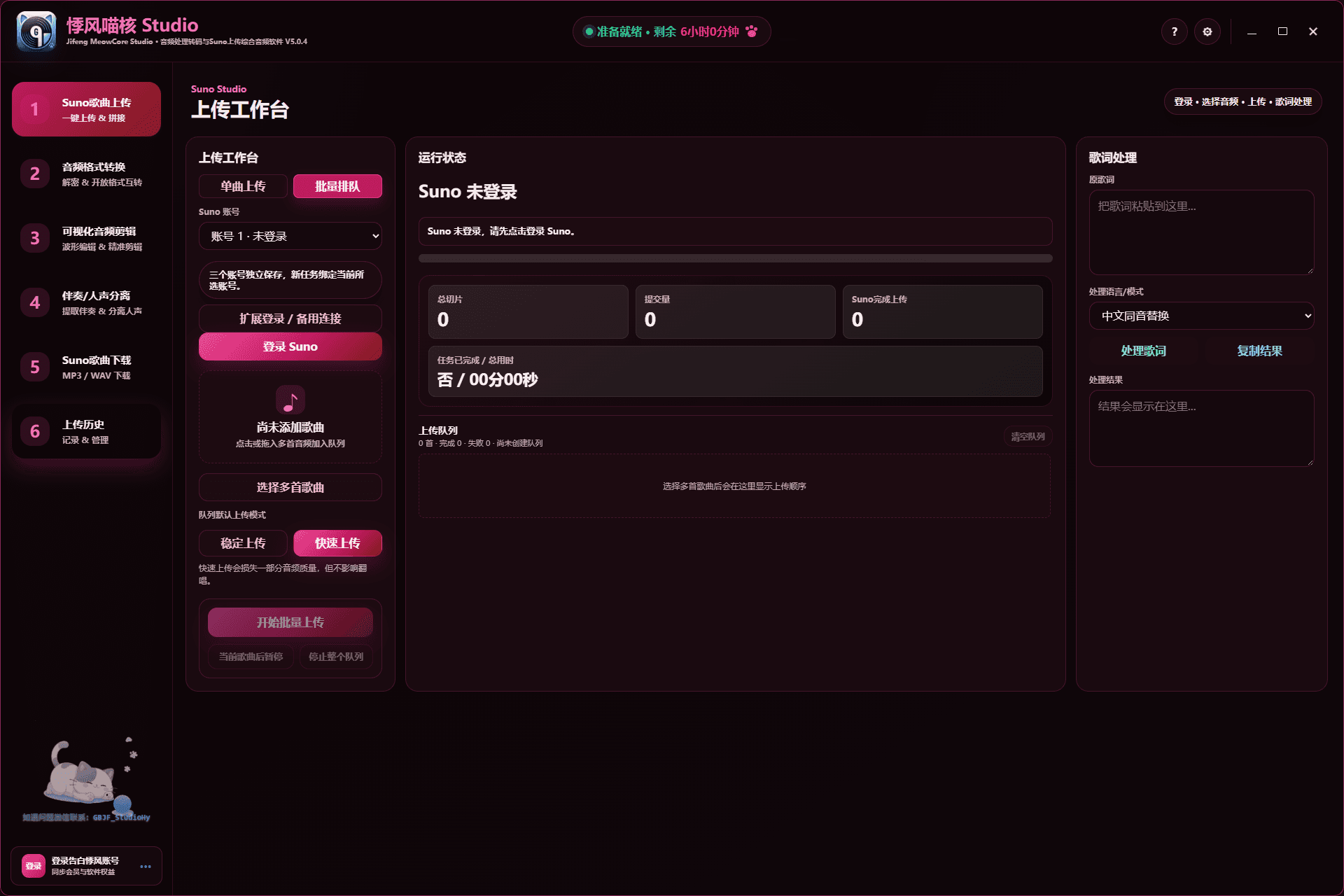This screenshot has width=1344, height=896.
Task: Open 上传历史 section
Action: click(86, 431)
